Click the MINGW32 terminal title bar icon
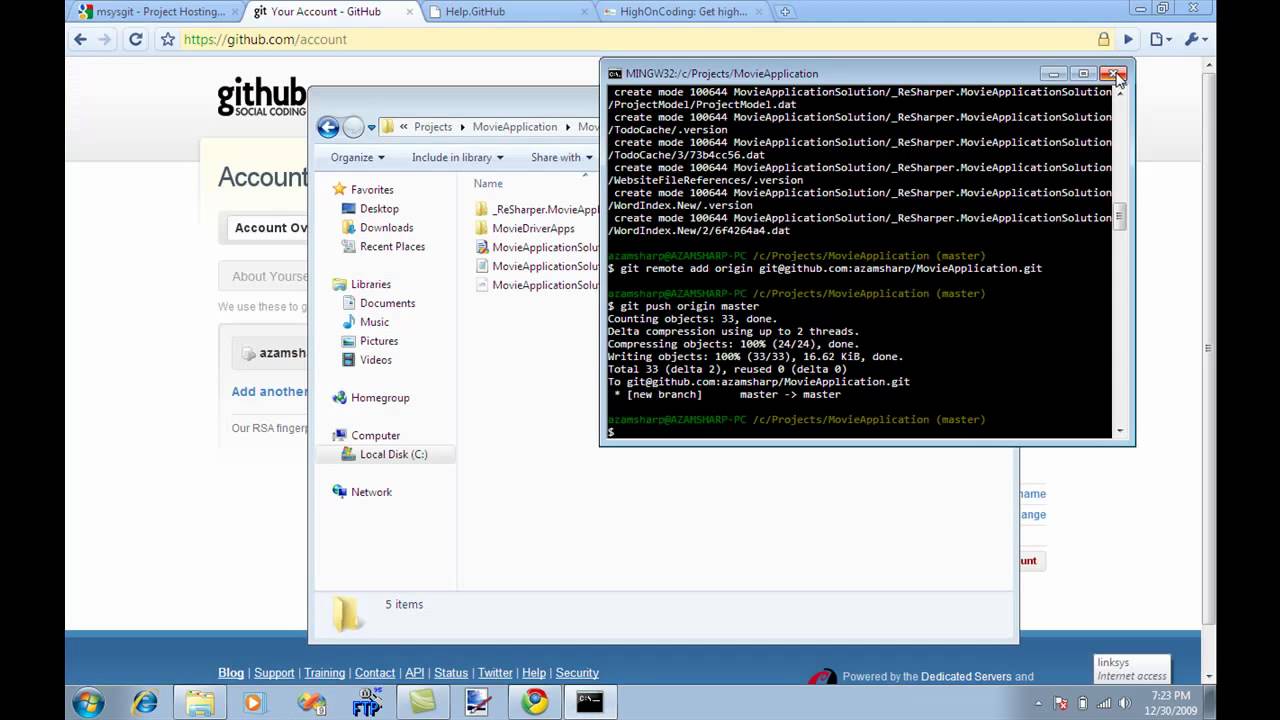The image size is (1280, 720). (615, 74)
